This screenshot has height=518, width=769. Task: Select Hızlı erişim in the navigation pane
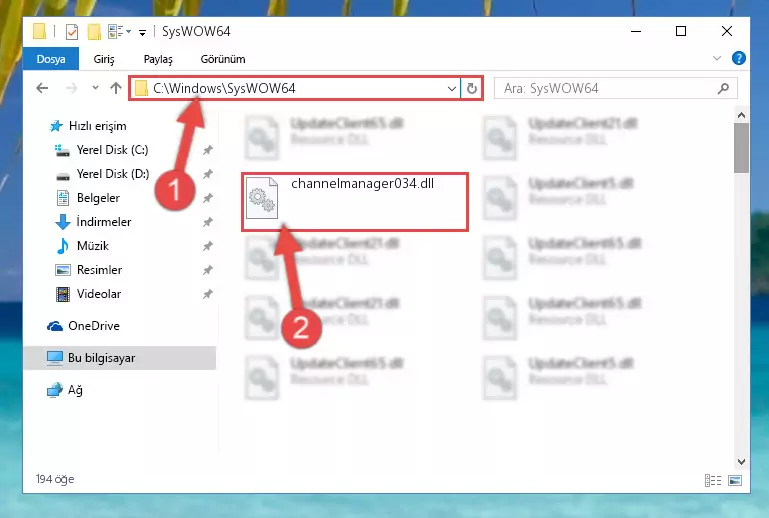[x=98, y=126]
